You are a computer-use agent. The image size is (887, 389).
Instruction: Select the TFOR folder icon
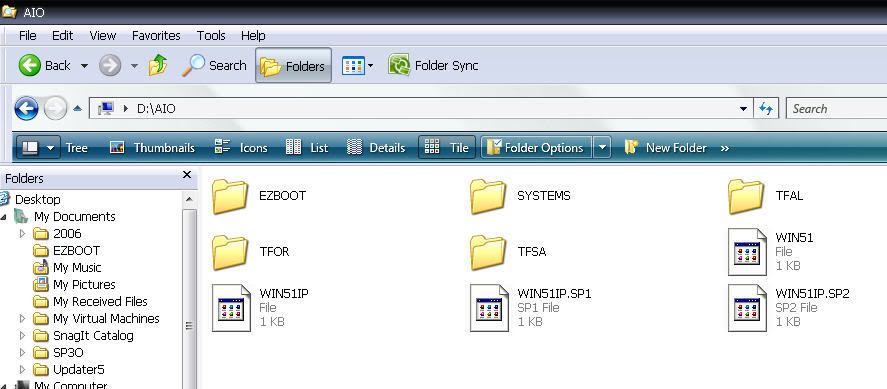coord(230,252)
